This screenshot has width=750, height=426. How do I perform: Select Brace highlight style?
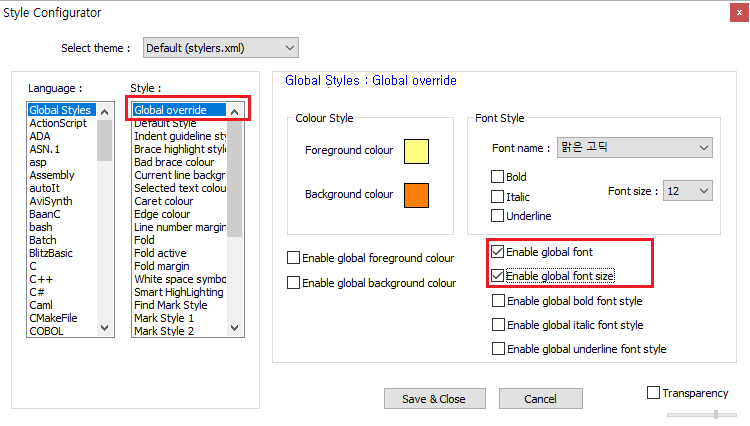179,149
